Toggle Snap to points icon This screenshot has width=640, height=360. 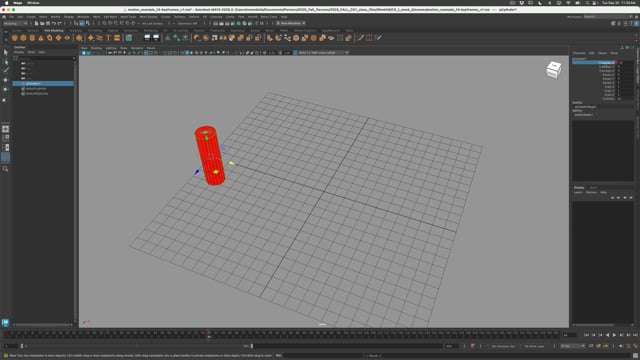pos(116,24)
